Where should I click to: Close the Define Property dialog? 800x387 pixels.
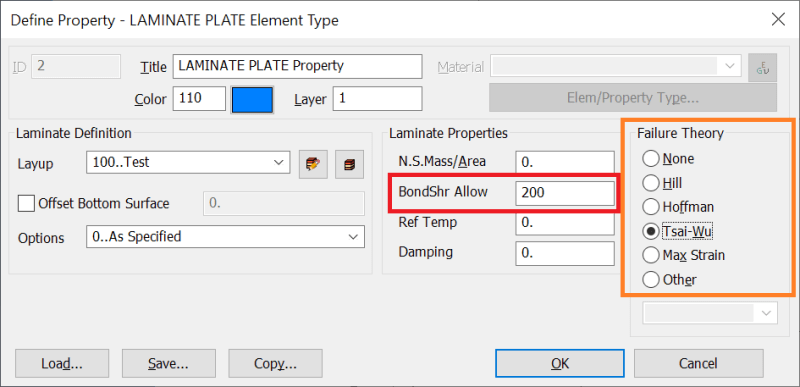778,20
